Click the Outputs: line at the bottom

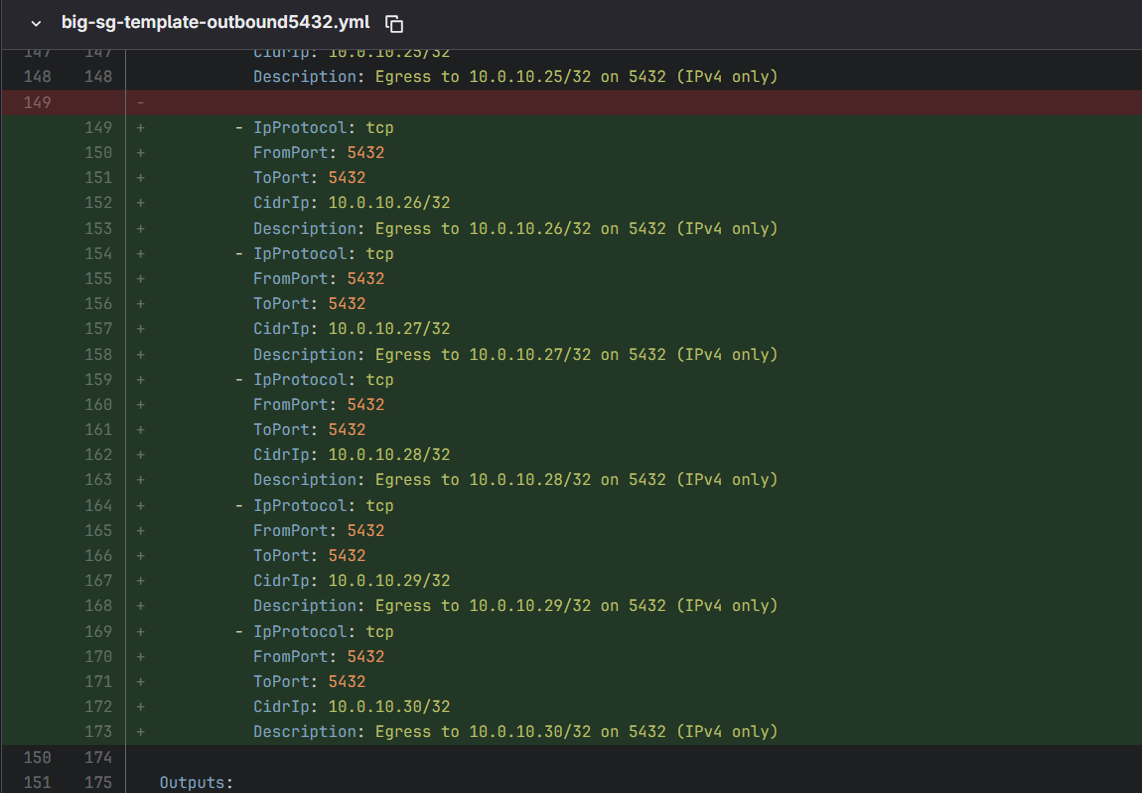click(x=197, y=782)
